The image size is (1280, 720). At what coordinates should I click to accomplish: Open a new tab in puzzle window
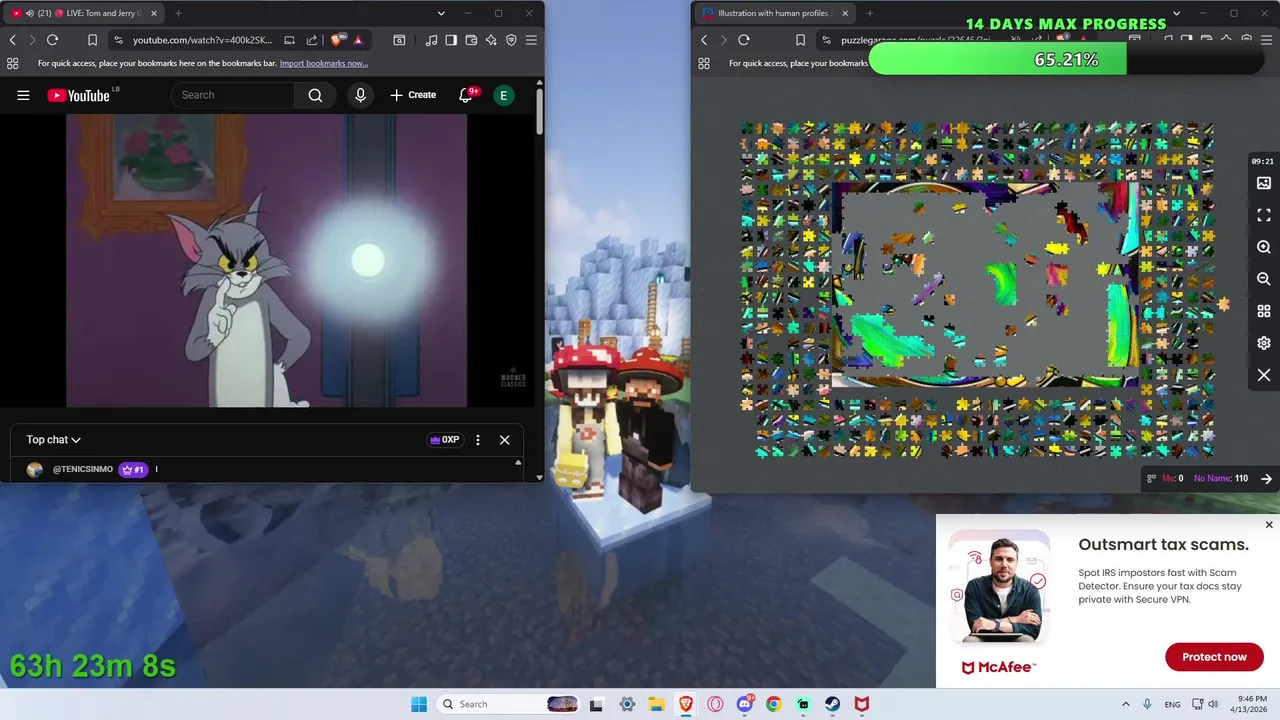click(869, 13)
